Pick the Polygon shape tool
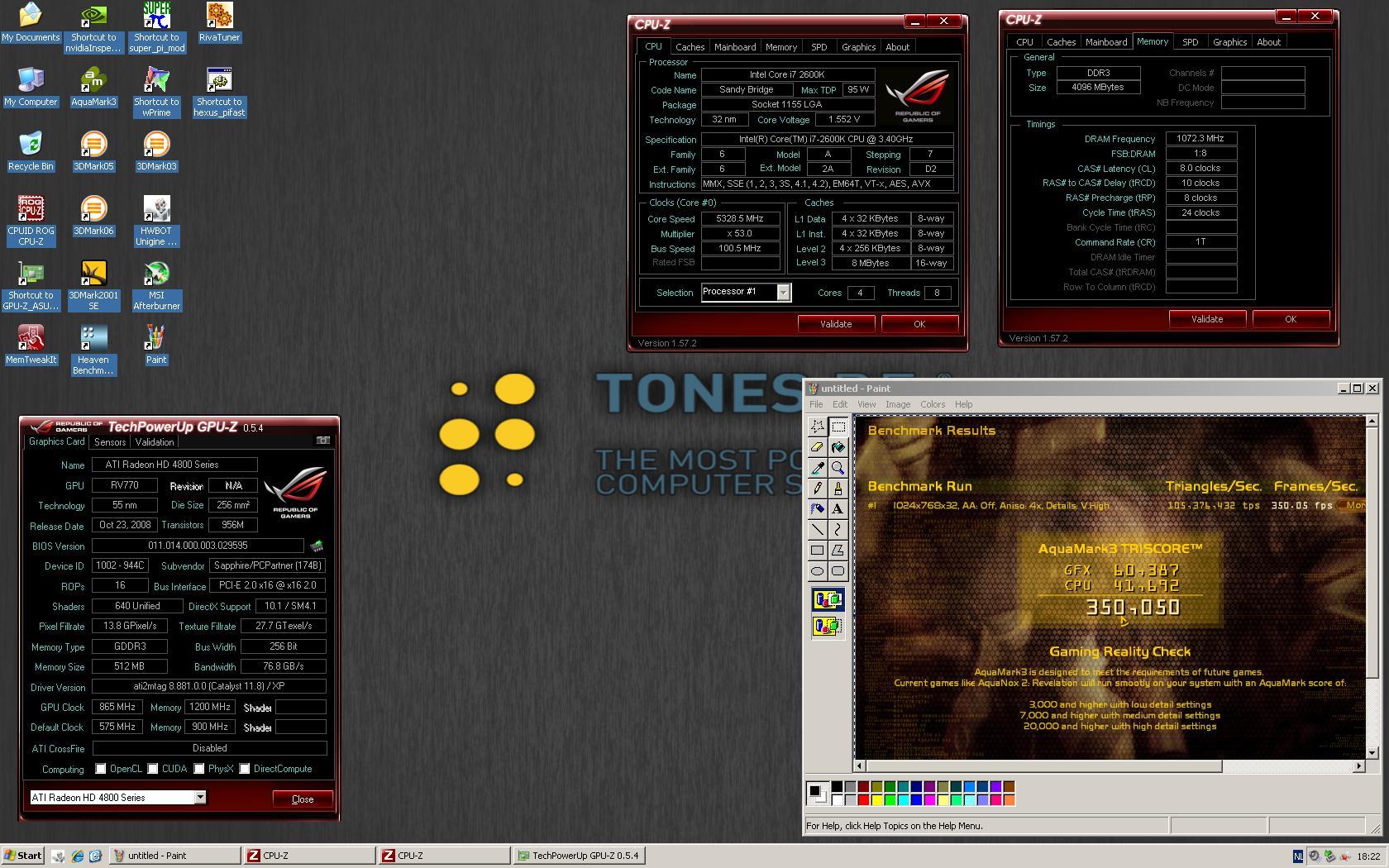Screen dimensions: 1389x868 (838, 551)
